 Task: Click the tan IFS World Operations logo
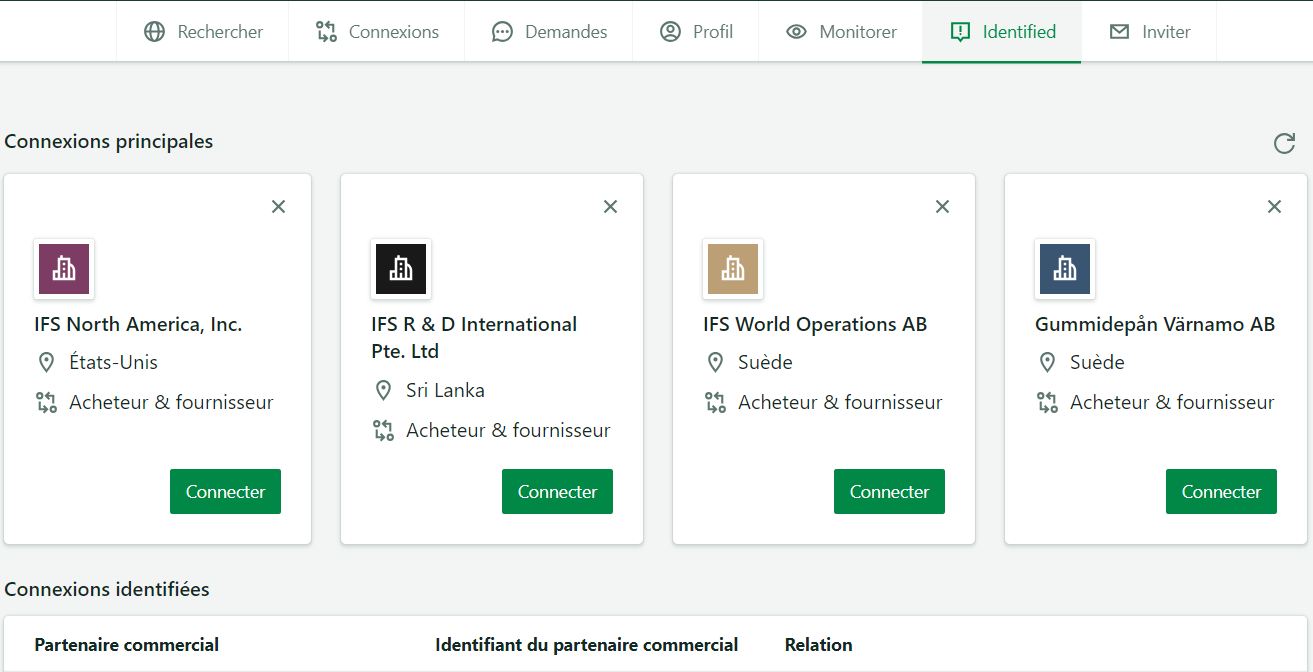coord(733,269)
